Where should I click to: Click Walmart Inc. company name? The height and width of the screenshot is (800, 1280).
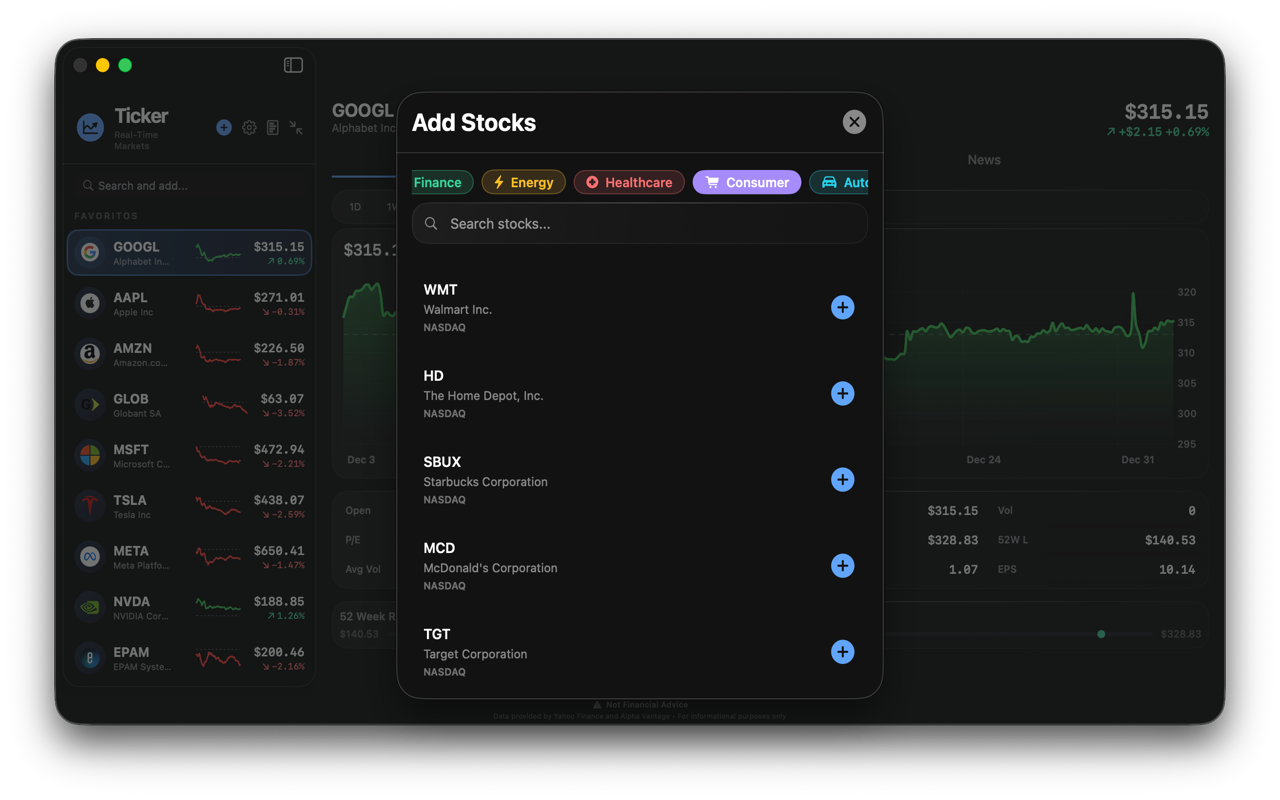tap(457, 309)
